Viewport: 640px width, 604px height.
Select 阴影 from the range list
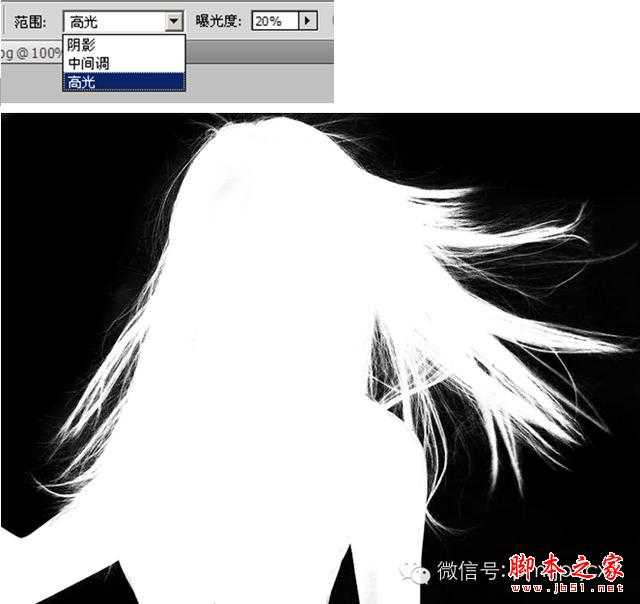[x=124, y=44]
